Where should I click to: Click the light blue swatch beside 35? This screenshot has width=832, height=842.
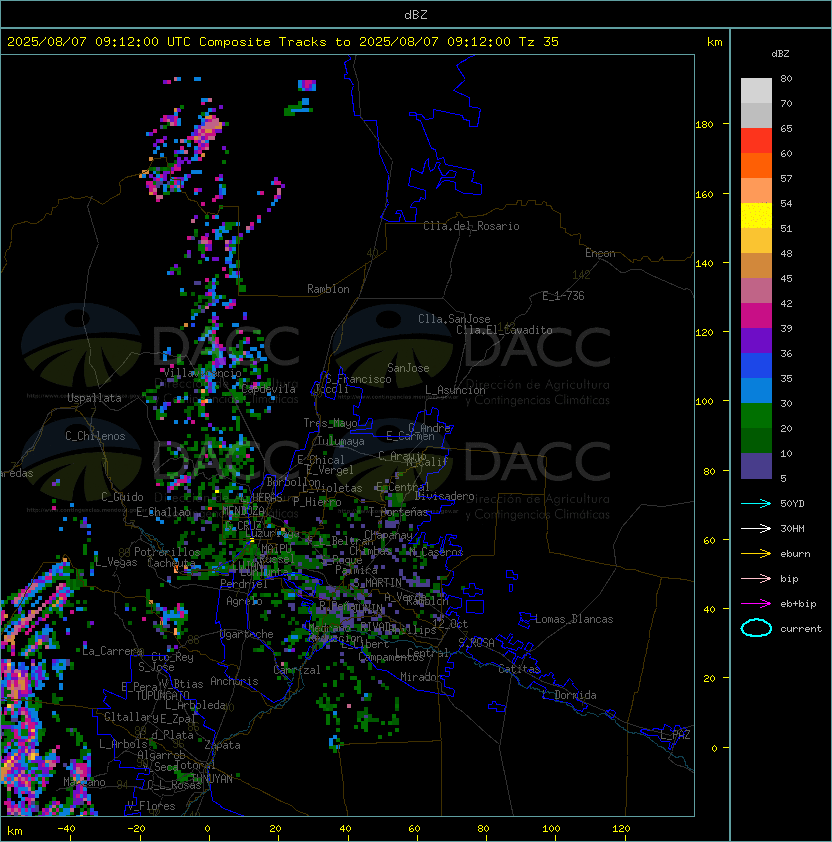(756, 390)
